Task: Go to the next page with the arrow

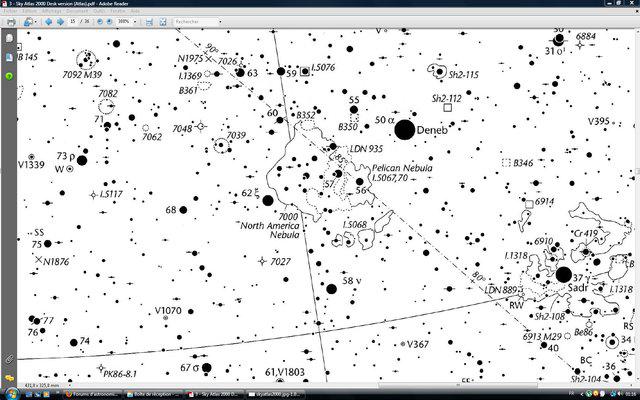Action: click(x=60, y=22)
